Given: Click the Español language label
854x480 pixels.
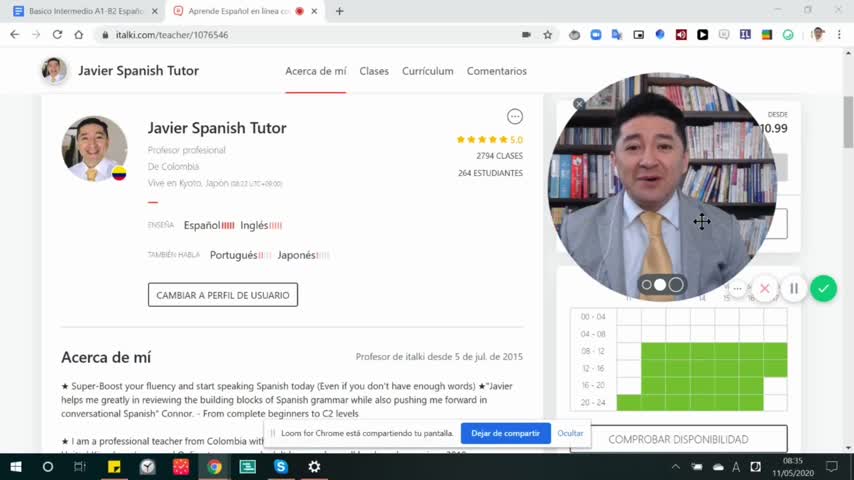Looking at the screenshot, I should click(x=202, y=225).
